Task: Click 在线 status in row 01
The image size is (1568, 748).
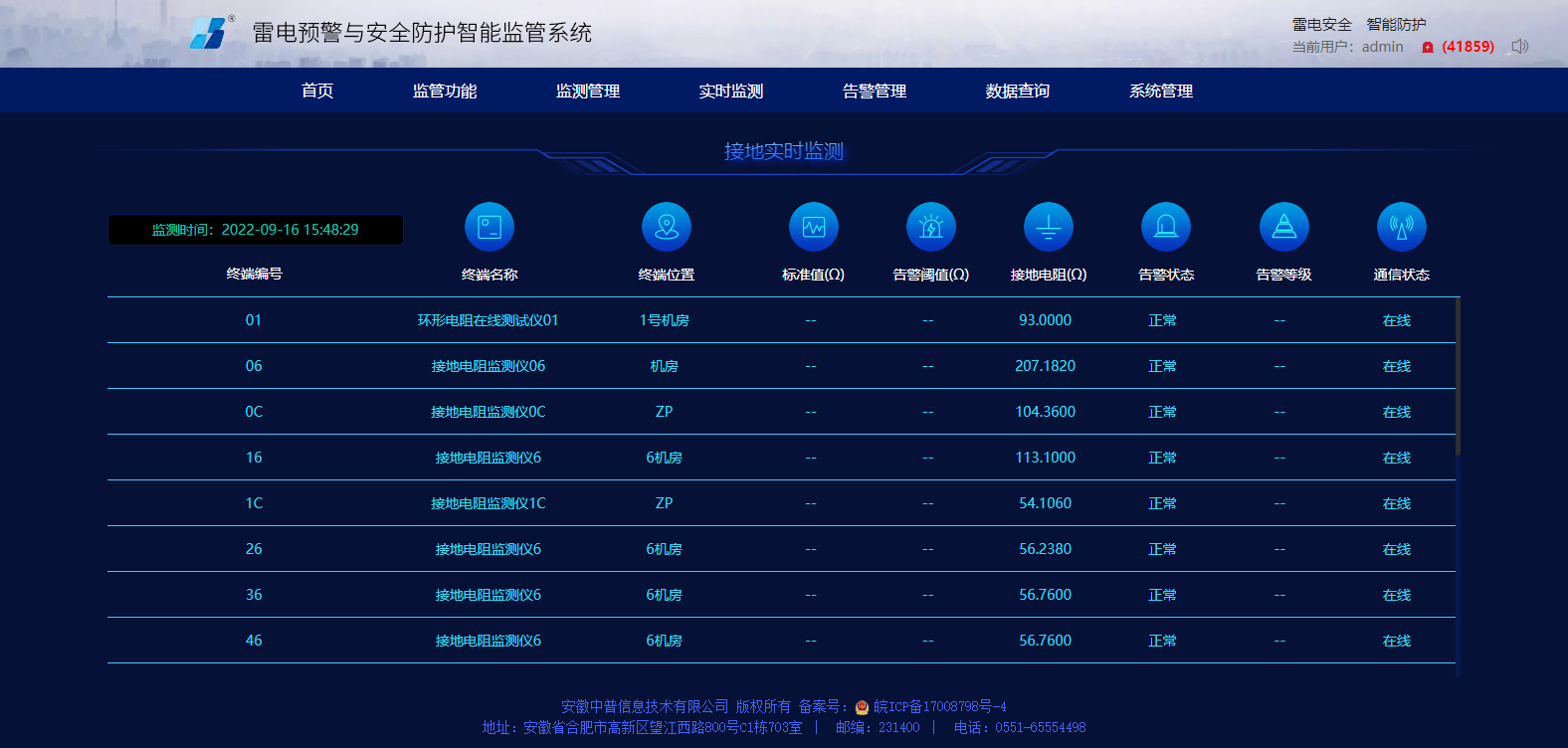Action: [1397, 320]
